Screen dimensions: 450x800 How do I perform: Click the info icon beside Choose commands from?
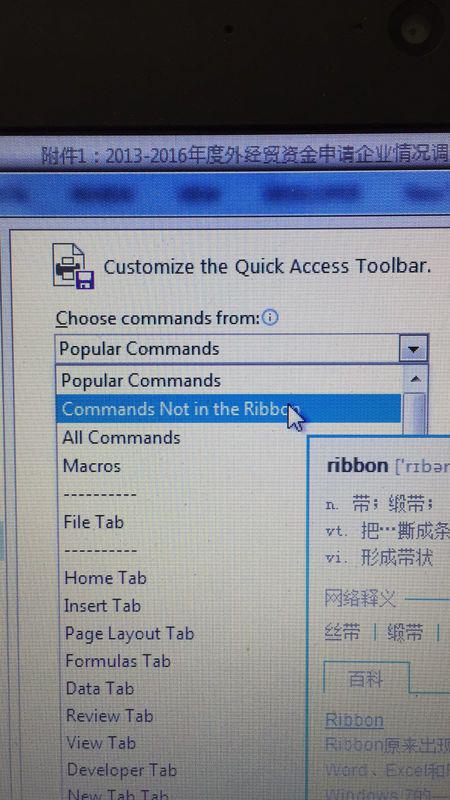pos(270,318)
